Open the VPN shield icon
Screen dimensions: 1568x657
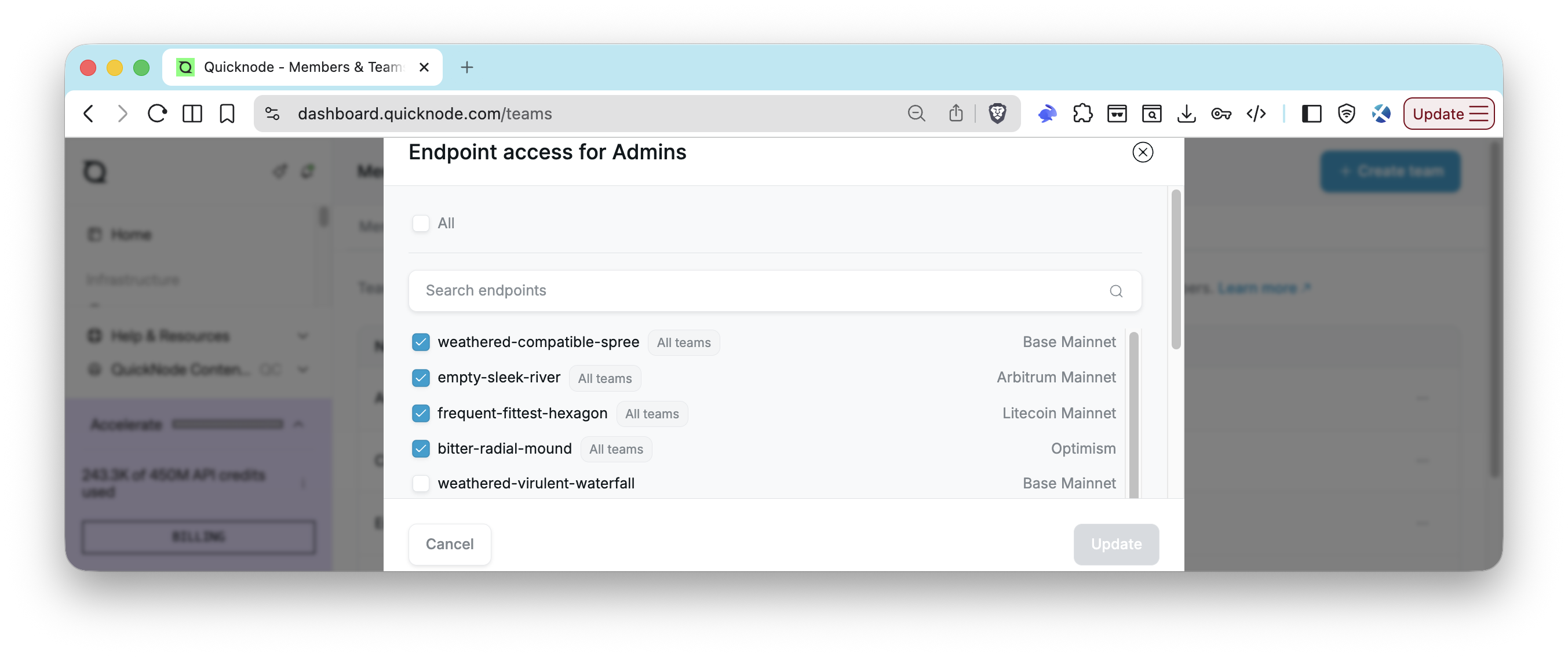pos(1347,114)
